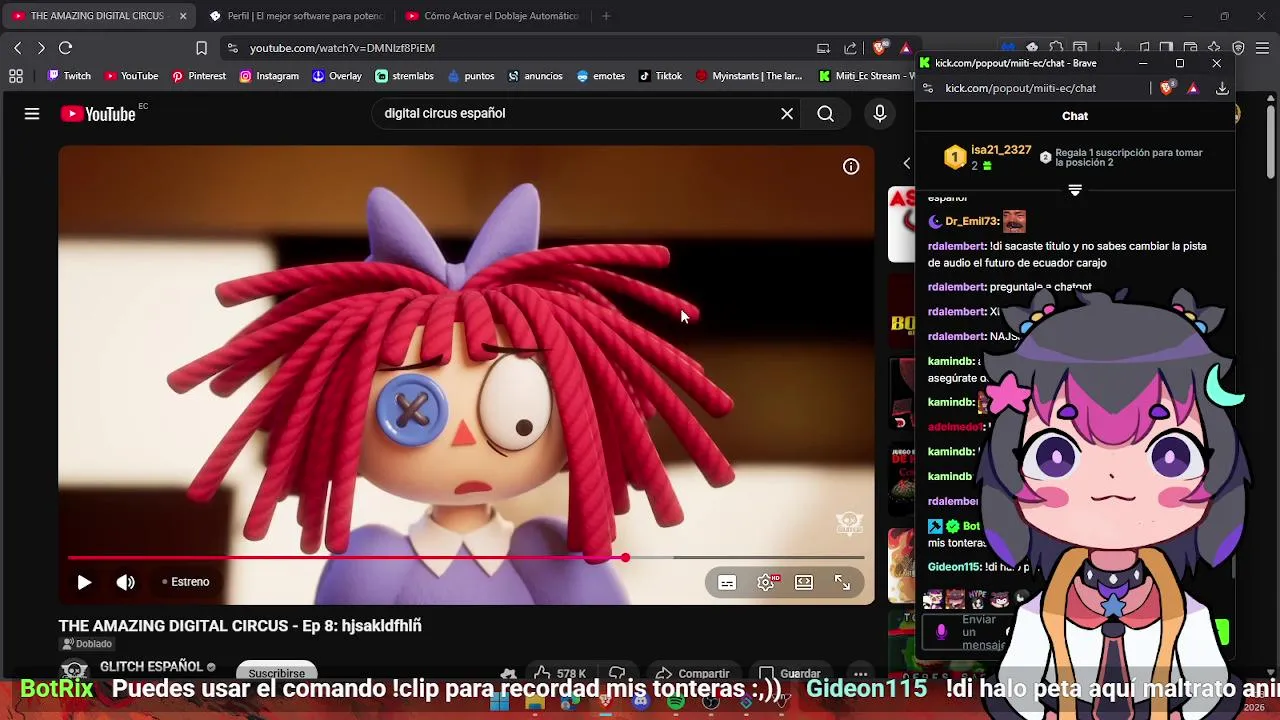
Task: Reload the YouTube page
Action: [65, 48]
